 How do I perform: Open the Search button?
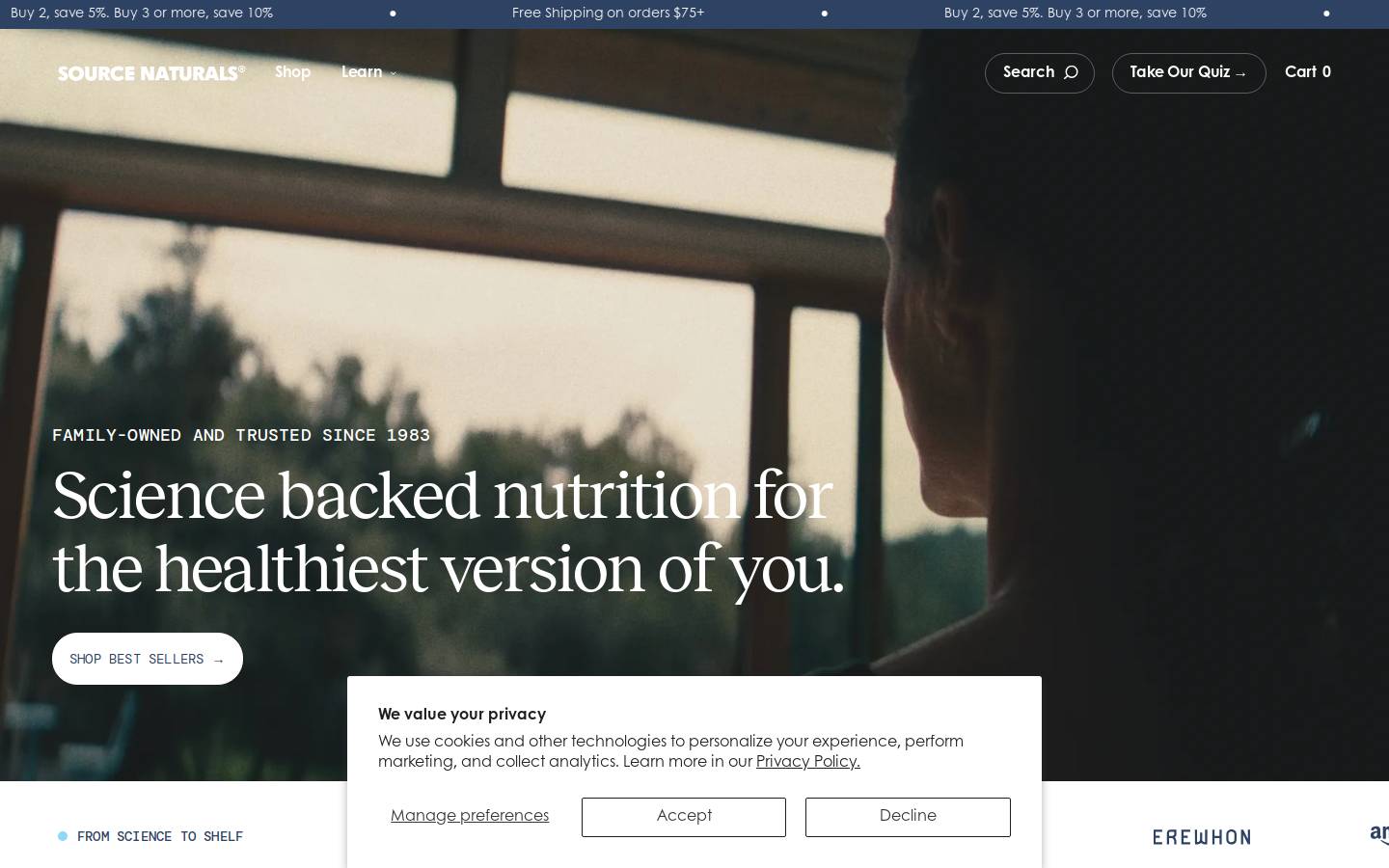tap(1040, 73)
